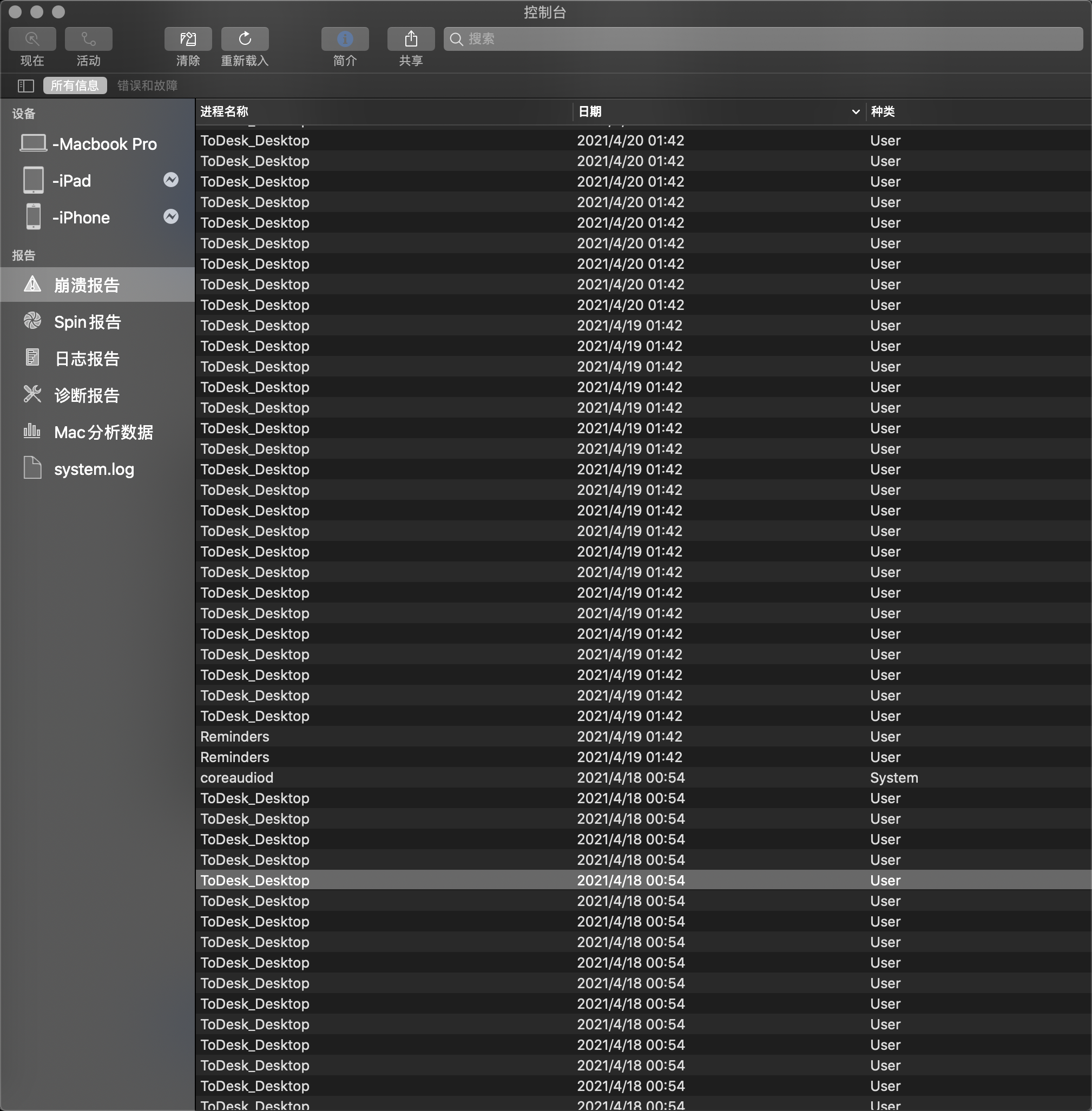Screen dimensions: 1092x1111
Task: Open Spin 报告 in sidebar
Action: tap(97, 322)
